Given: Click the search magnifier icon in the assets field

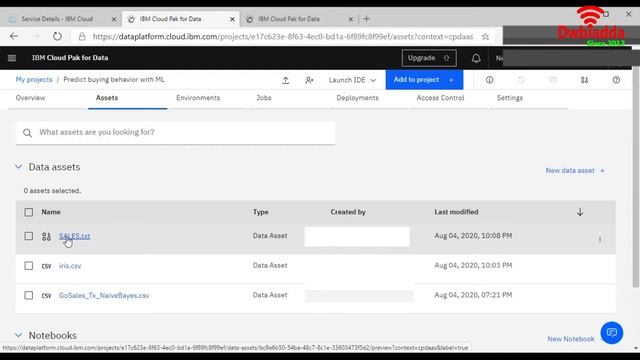Looking at the screenshot, I should [27, 133].
